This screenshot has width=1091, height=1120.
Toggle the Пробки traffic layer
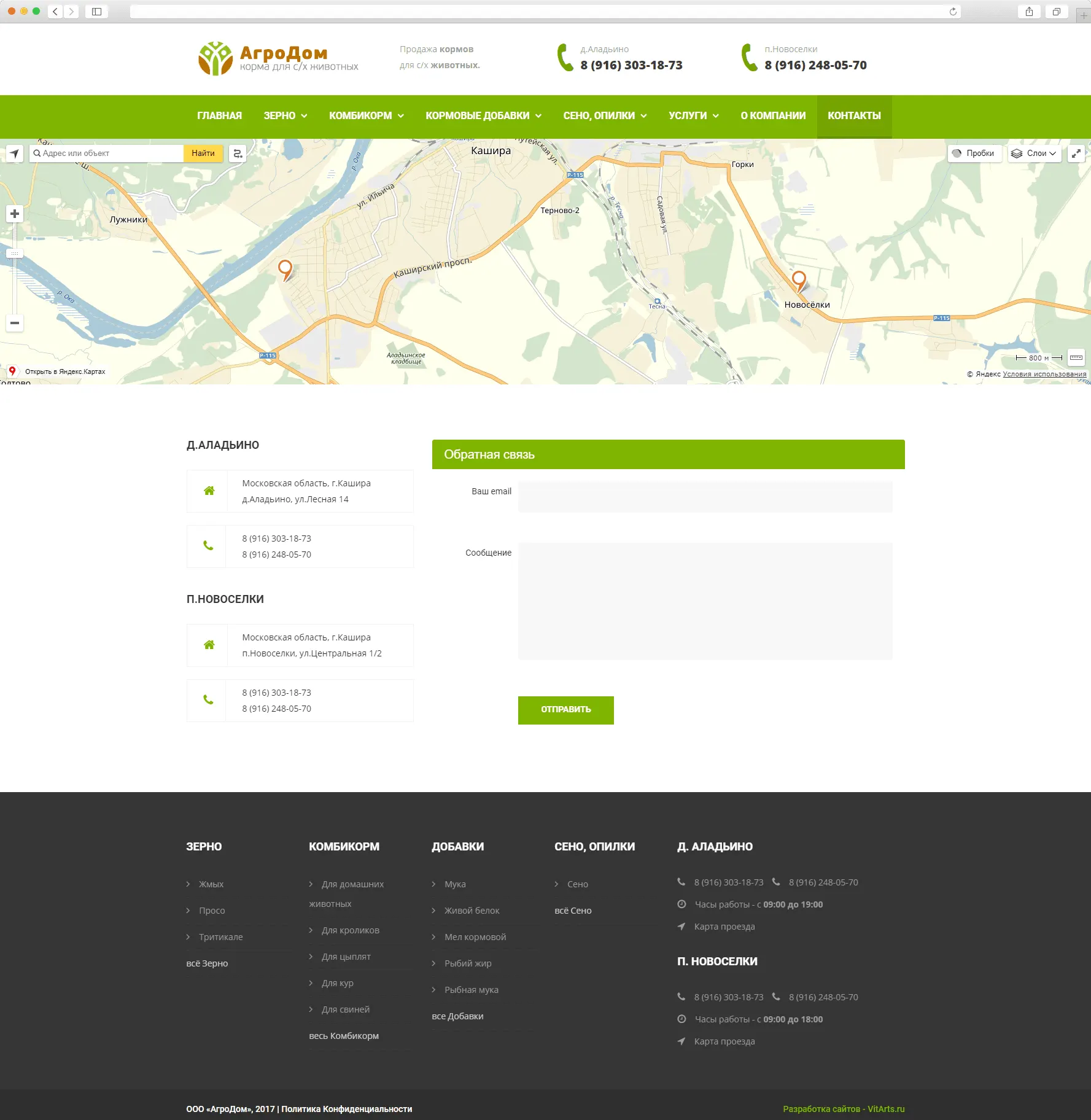[974, 154]
